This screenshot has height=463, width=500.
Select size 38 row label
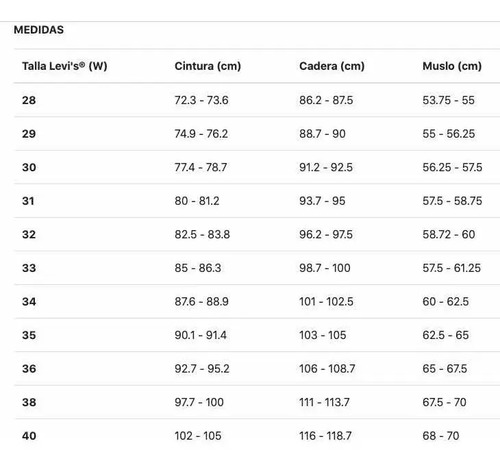coord(29,402)
